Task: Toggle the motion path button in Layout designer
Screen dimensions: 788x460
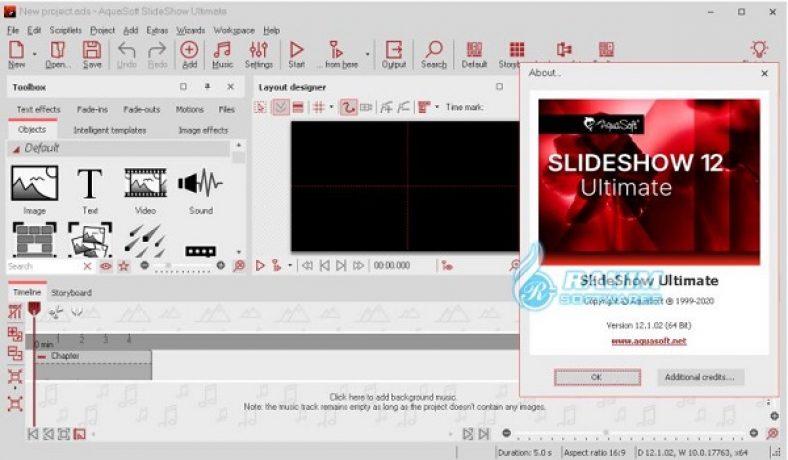Action: click(348, 107)
